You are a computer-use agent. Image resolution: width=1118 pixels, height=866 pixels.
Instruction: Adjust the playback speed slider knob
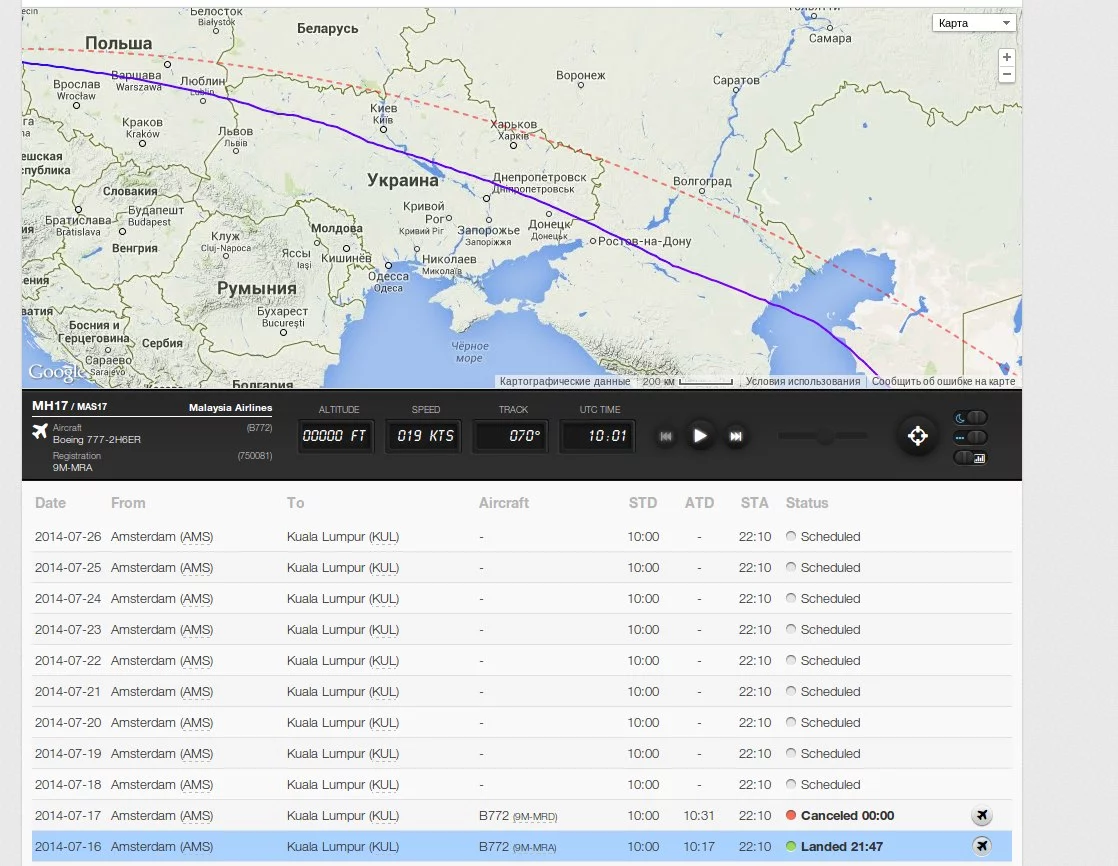[825, 436]
